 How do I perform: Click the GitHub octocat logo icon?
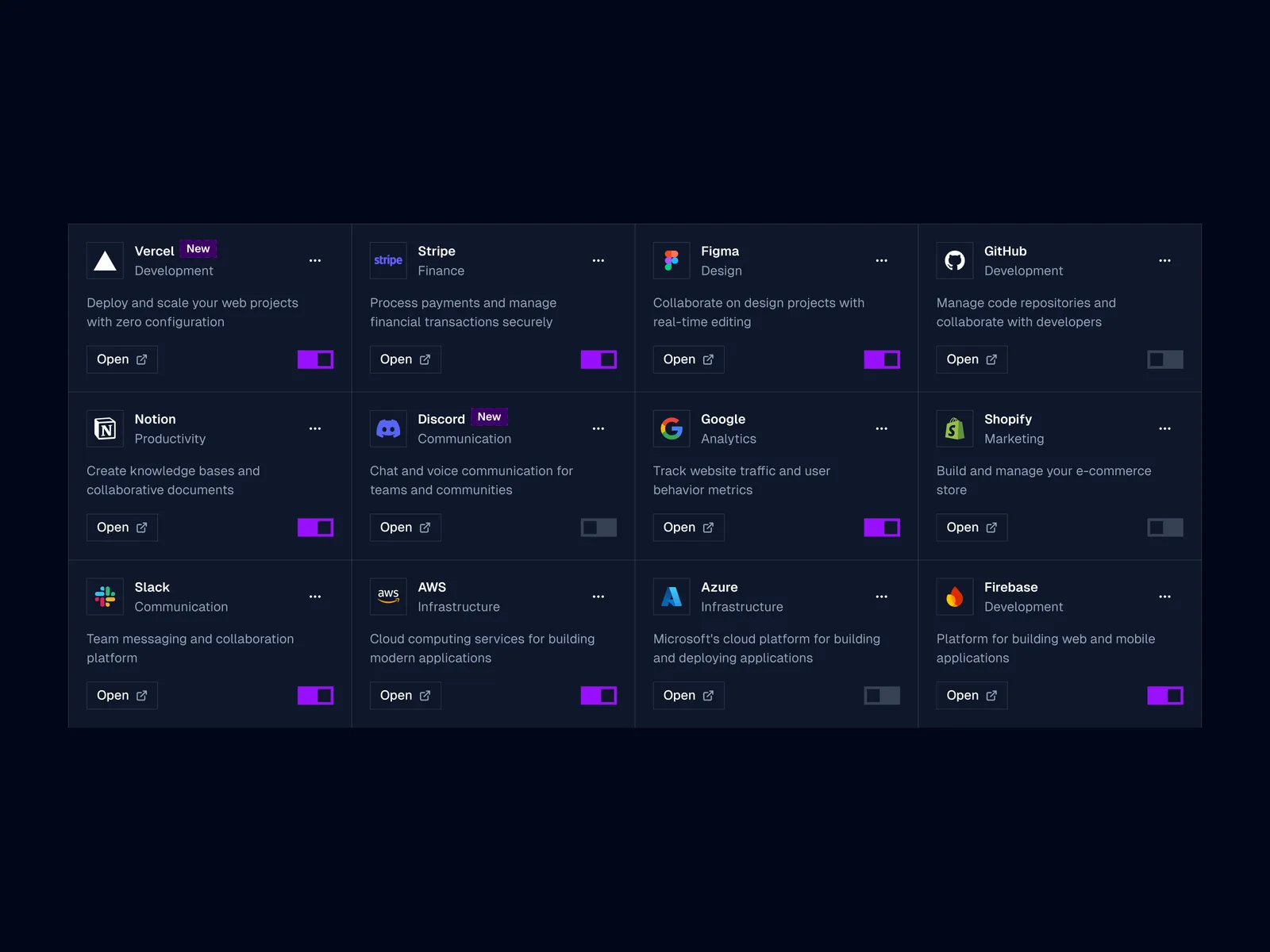955,260
